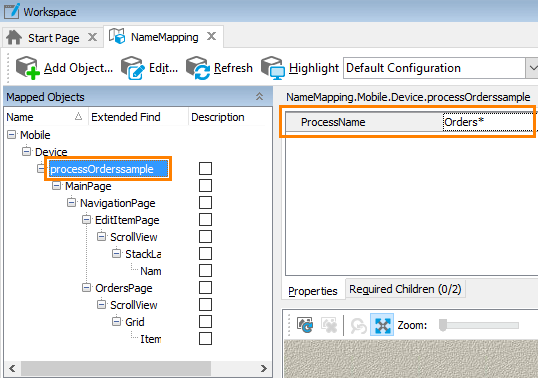Image resolution: width=538 pixels, height=378 pixels.
Task: Close the NameMapping tab
Action: click(x=212, y=36)
